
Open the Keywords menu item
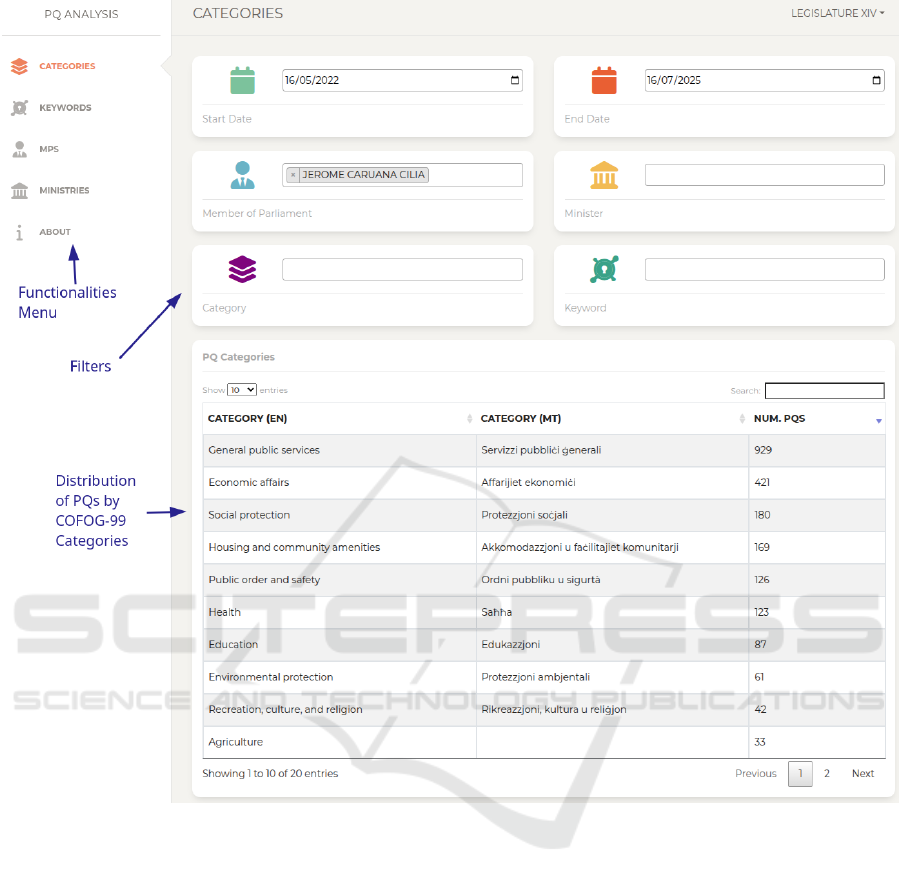[x=65, y=108]
